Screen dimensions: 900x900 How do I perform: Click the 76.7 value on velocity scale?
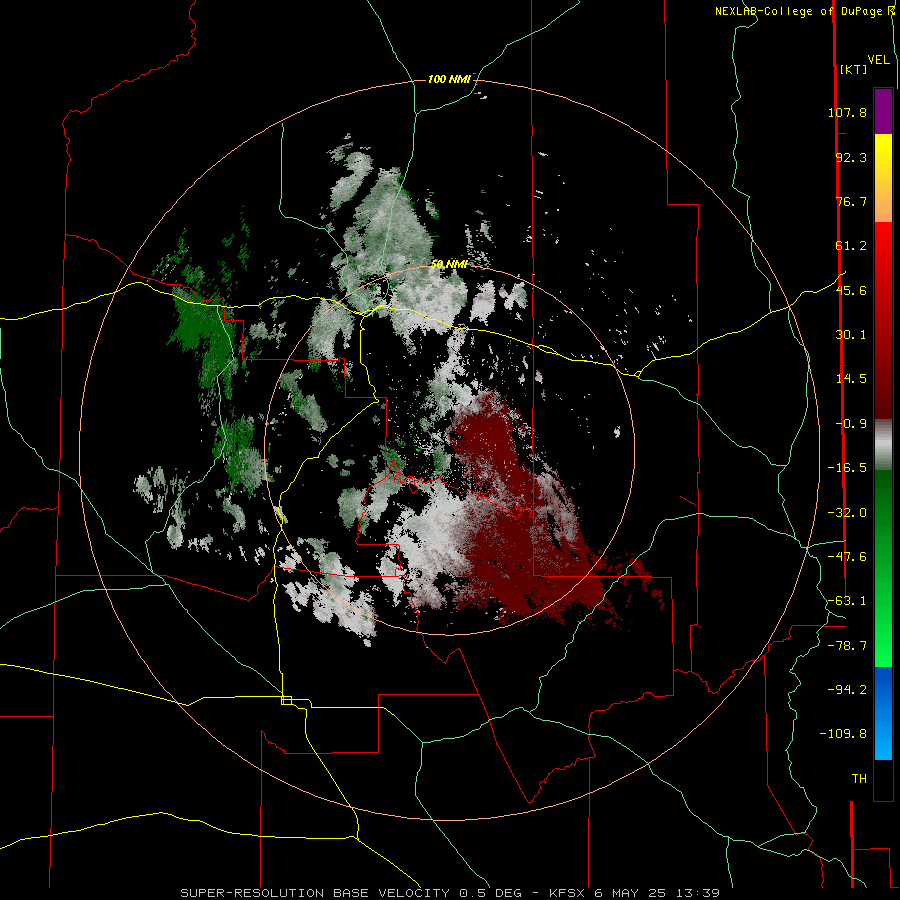[x=851, y=201]
